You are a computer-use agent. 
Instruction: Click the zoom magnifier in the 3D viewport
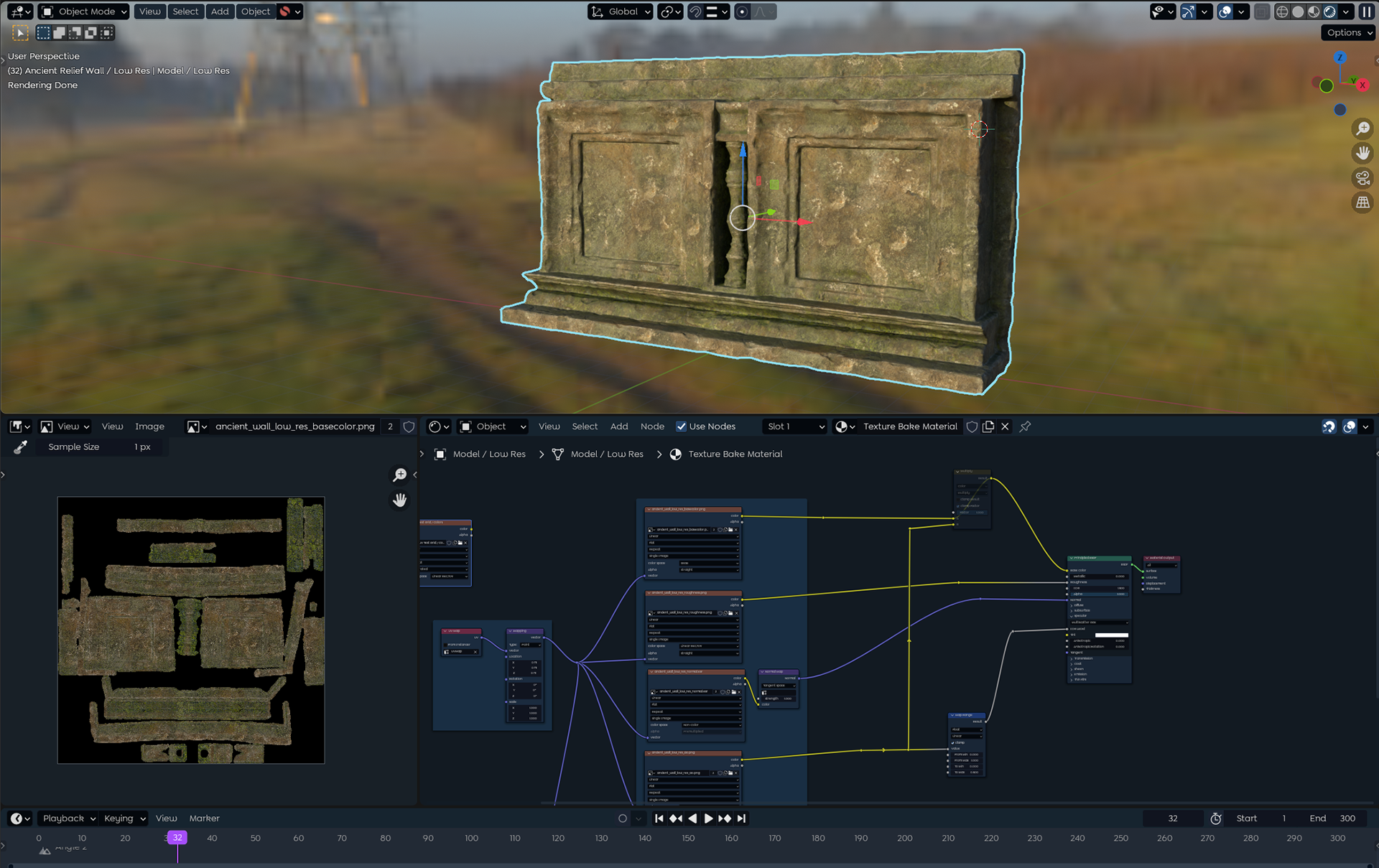[x=1362, y=129]
